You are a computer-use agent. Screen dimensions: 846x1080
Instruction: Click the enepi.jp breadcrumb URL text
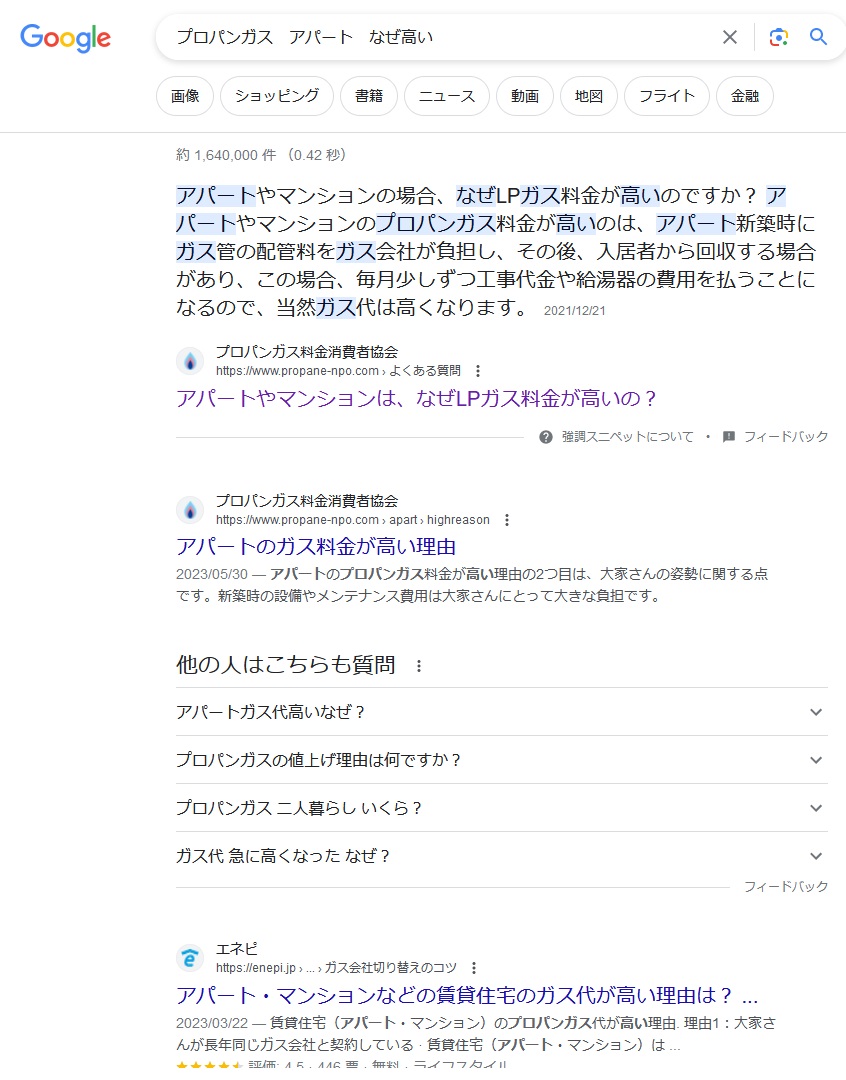336,968
